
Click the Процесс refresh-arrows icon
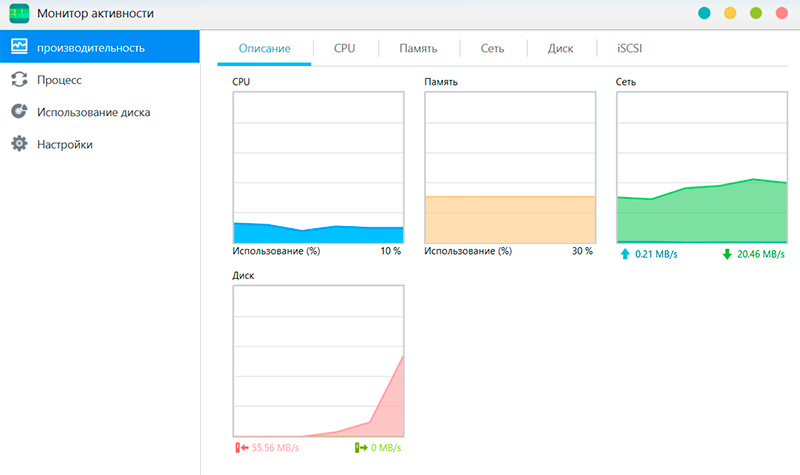tap(18, 79)
